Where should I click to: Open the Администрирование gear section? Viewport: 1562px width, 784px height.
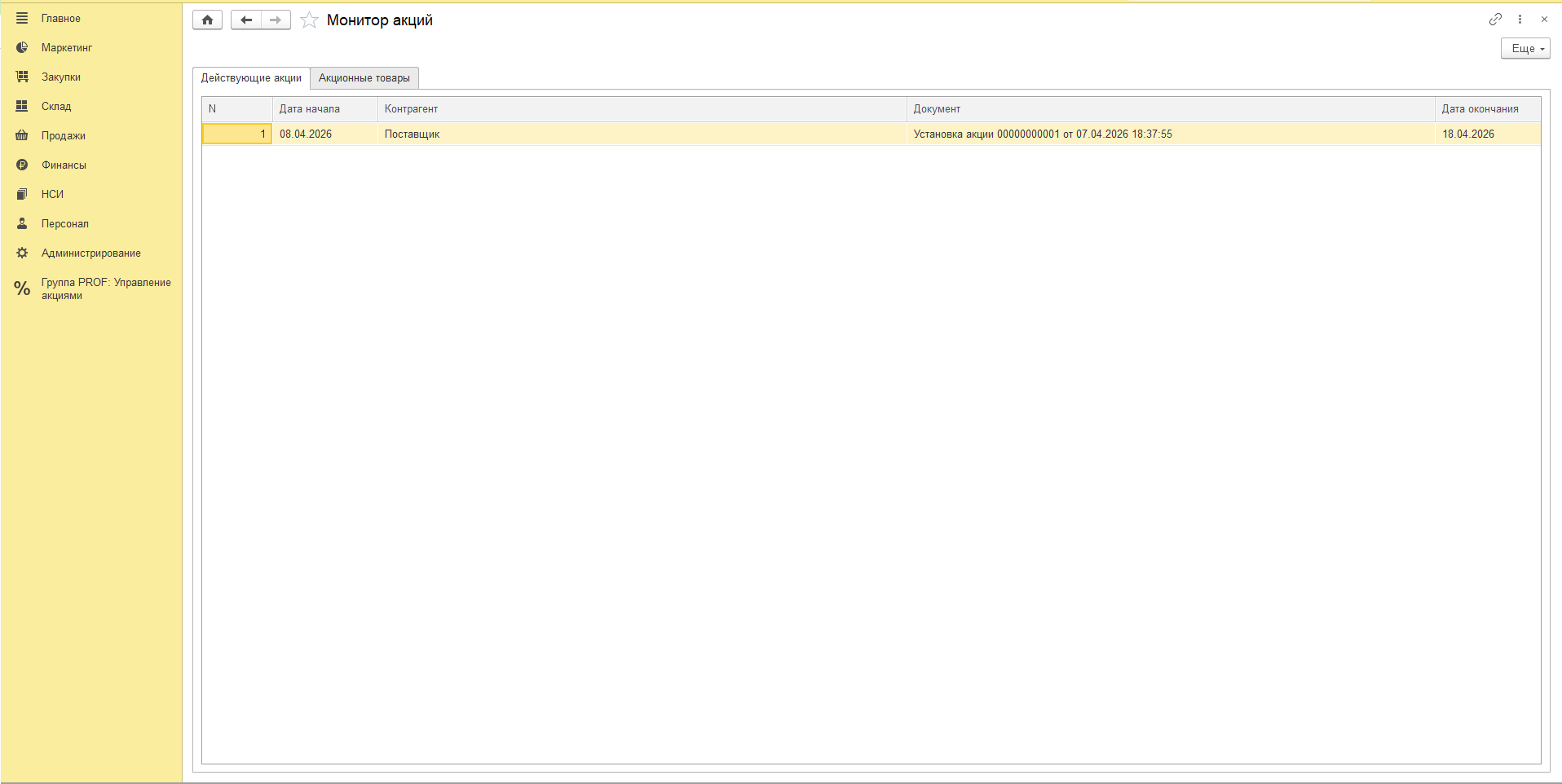(x=90, y=253)
